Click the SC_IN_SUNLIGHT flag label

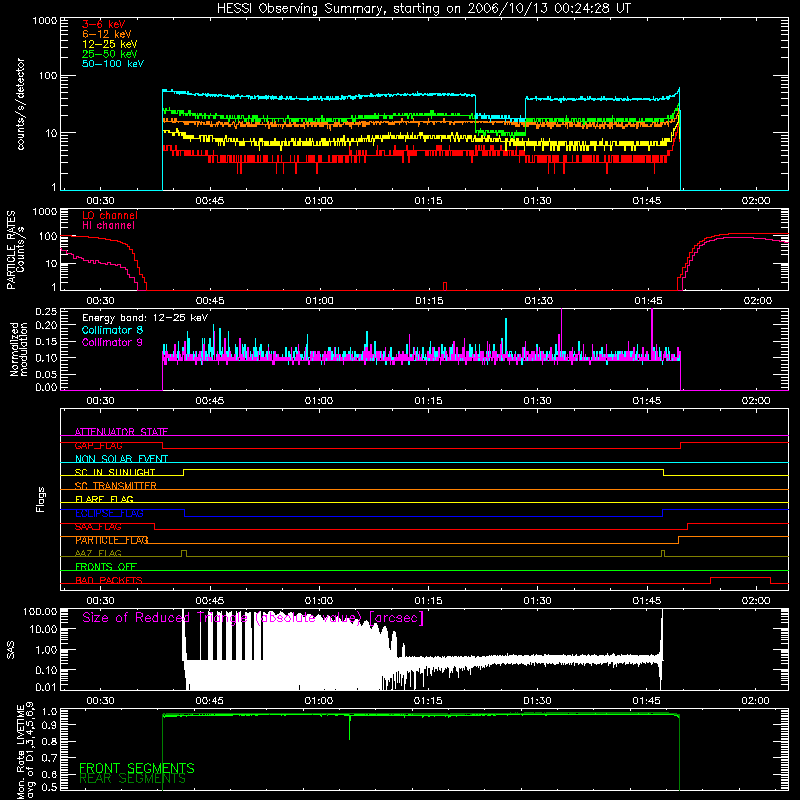tap(115, 472)
